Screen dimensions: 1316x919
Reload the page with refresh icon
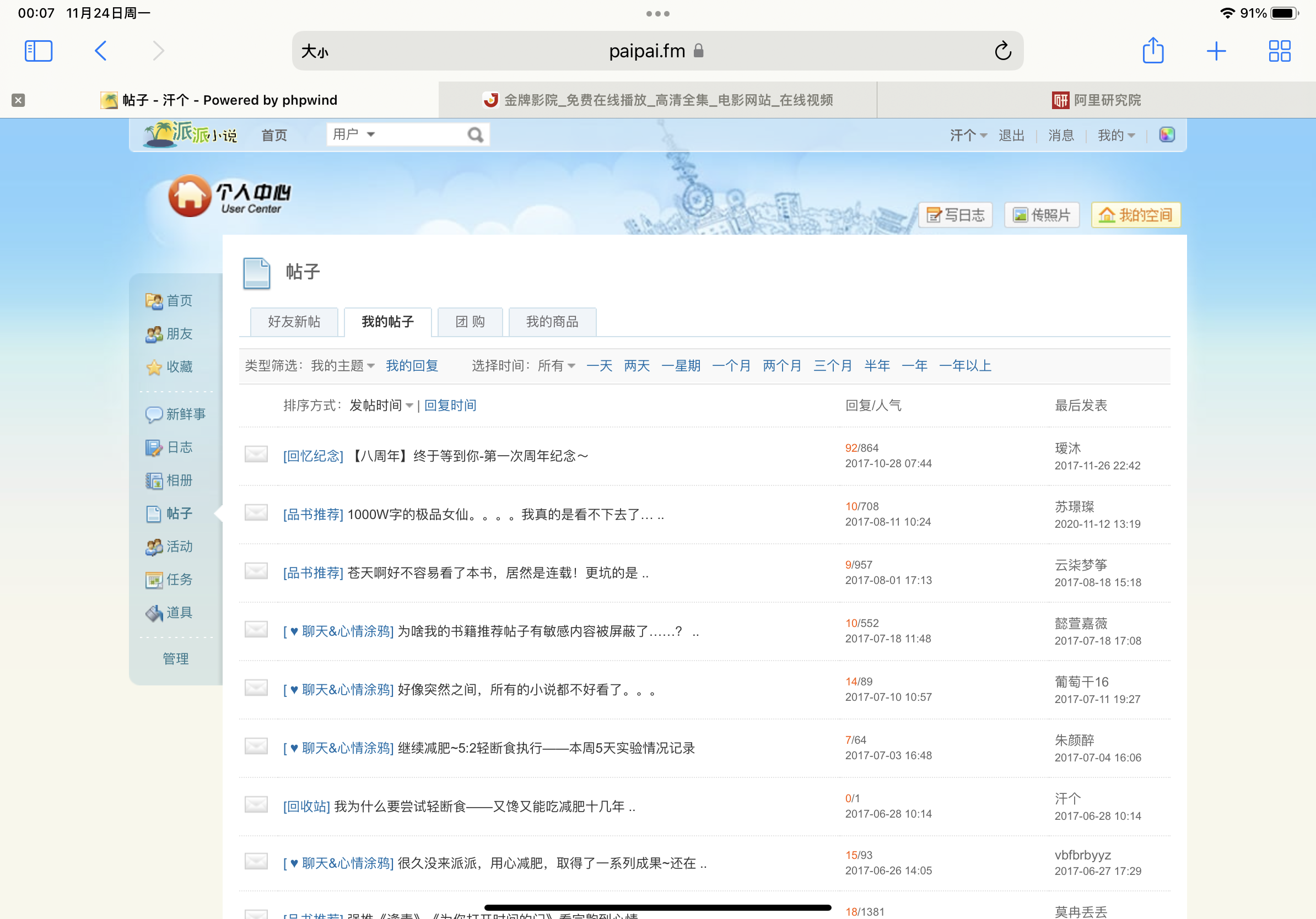click(x=1002, y=51)
